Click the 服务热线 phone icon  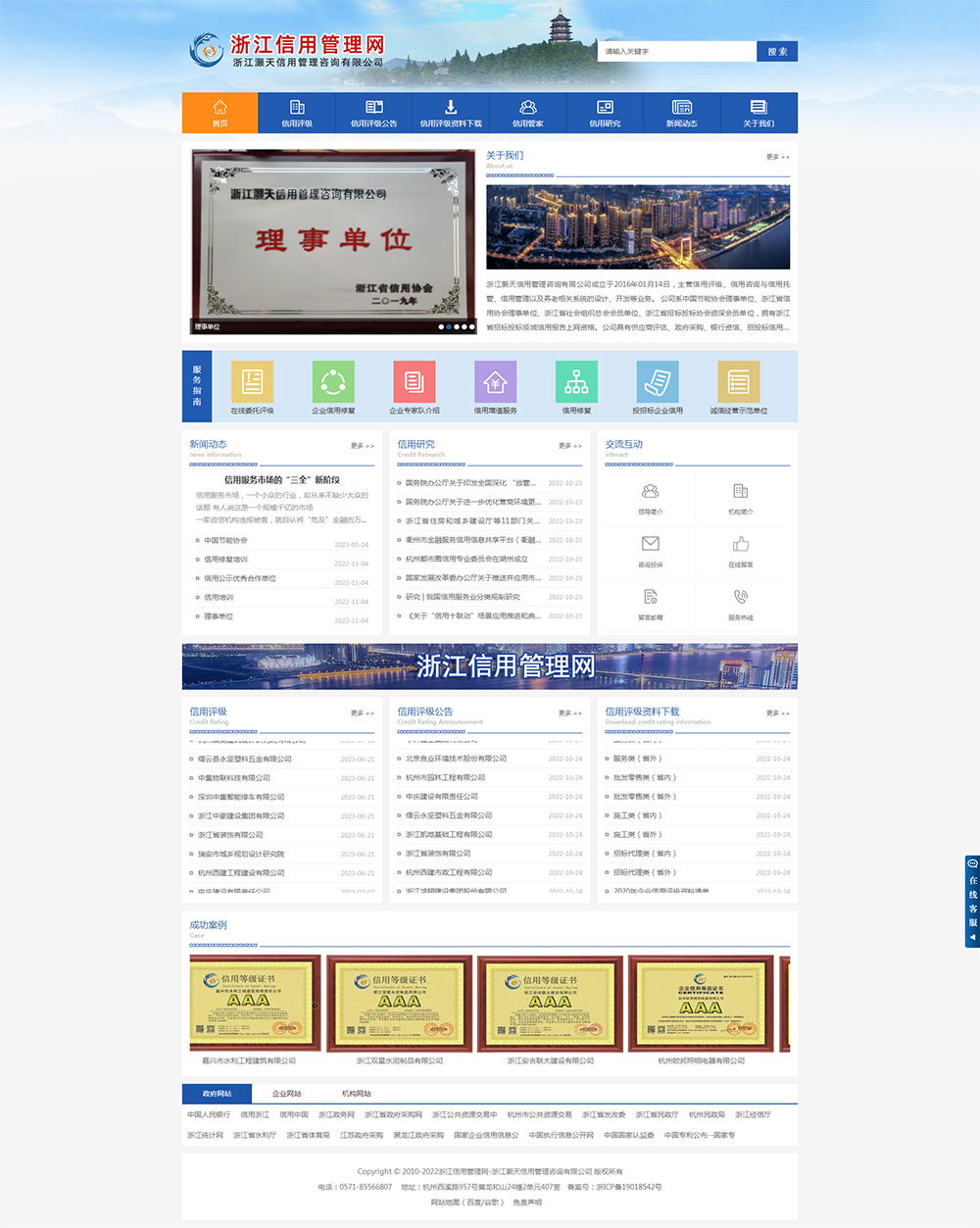coord(740,597)
